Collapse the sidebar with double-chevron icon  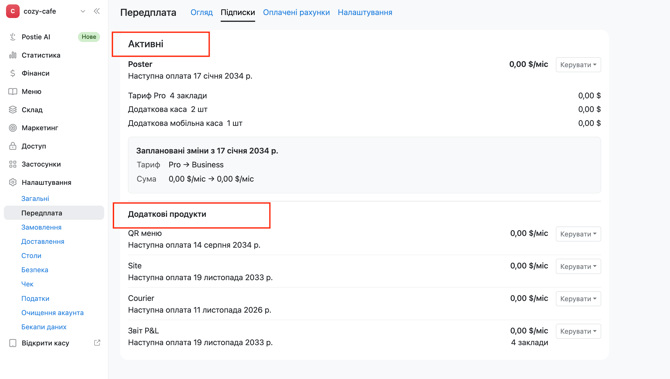tap(97, 12)
